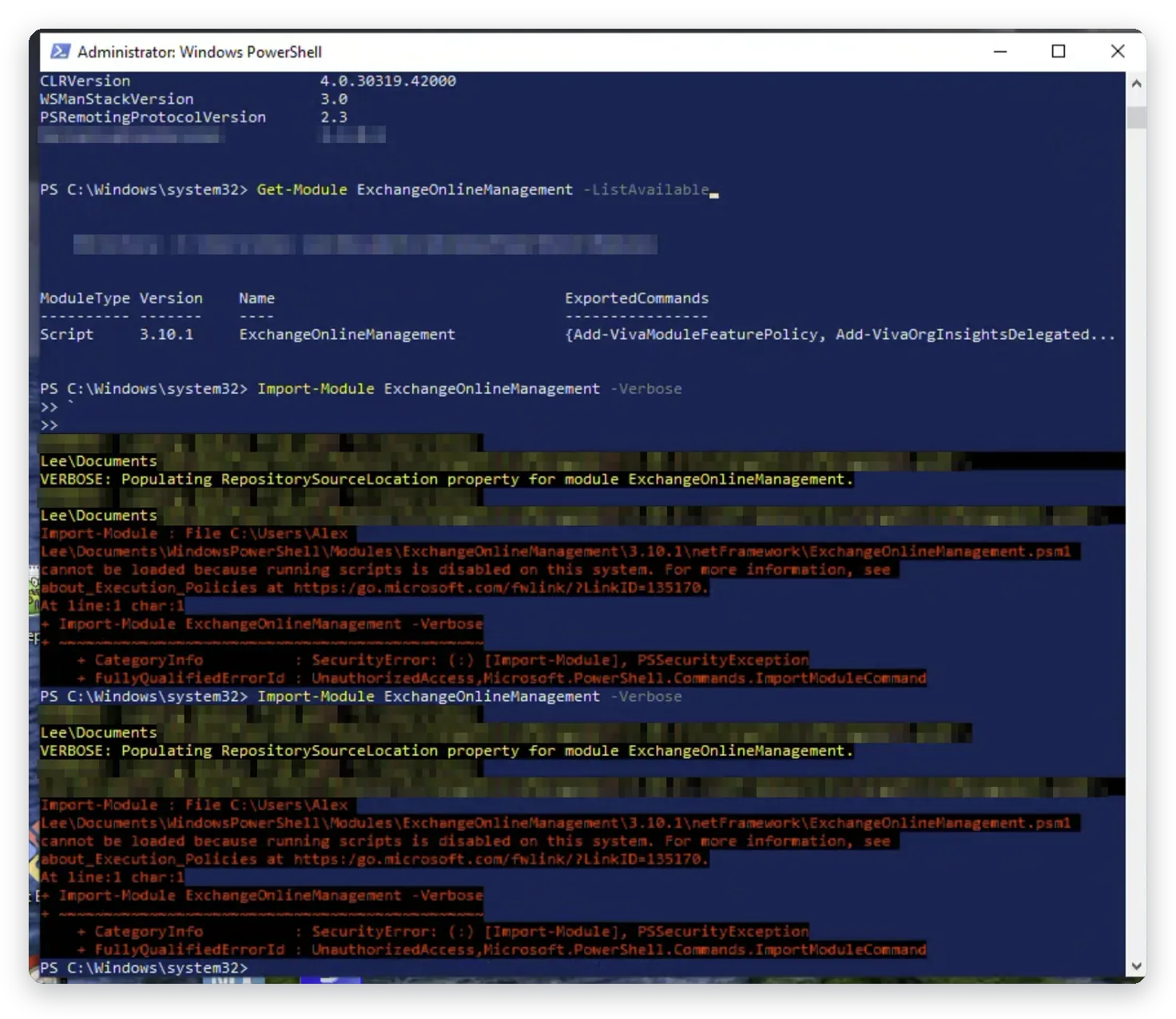Click the Name column header
This screenshot has height=1019, width=1176.
256,298
